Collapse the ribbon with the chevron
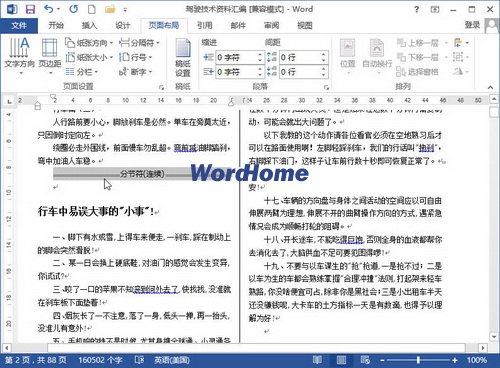 [x=490, y=87]
